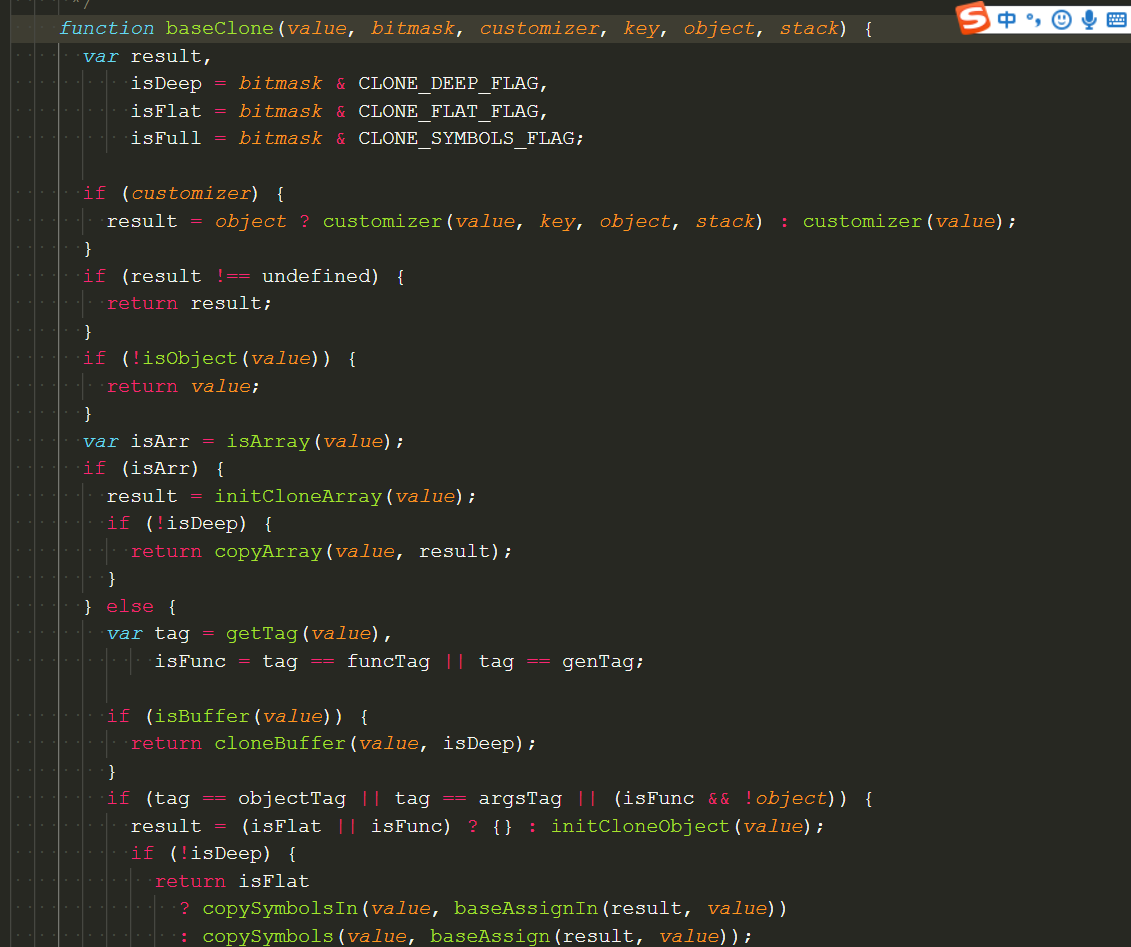Select the CLONE_DEEP_FLAG constant
1131x947 pixels.
coord(448,84)
